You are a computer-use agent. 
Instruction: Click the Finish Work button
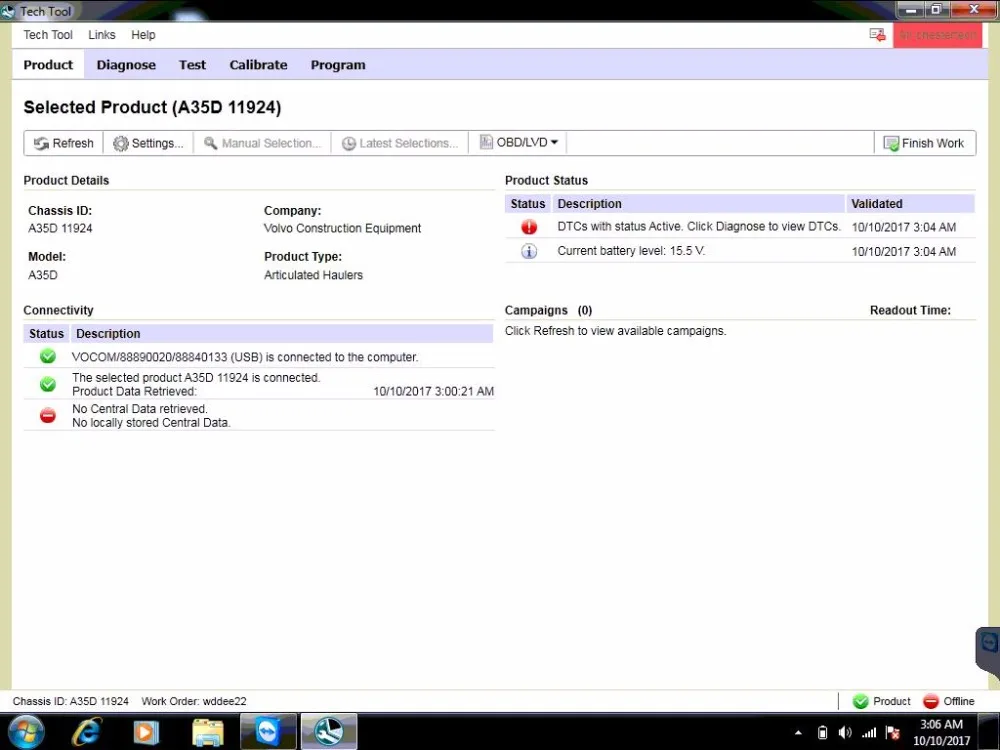(x=924, y=143)
